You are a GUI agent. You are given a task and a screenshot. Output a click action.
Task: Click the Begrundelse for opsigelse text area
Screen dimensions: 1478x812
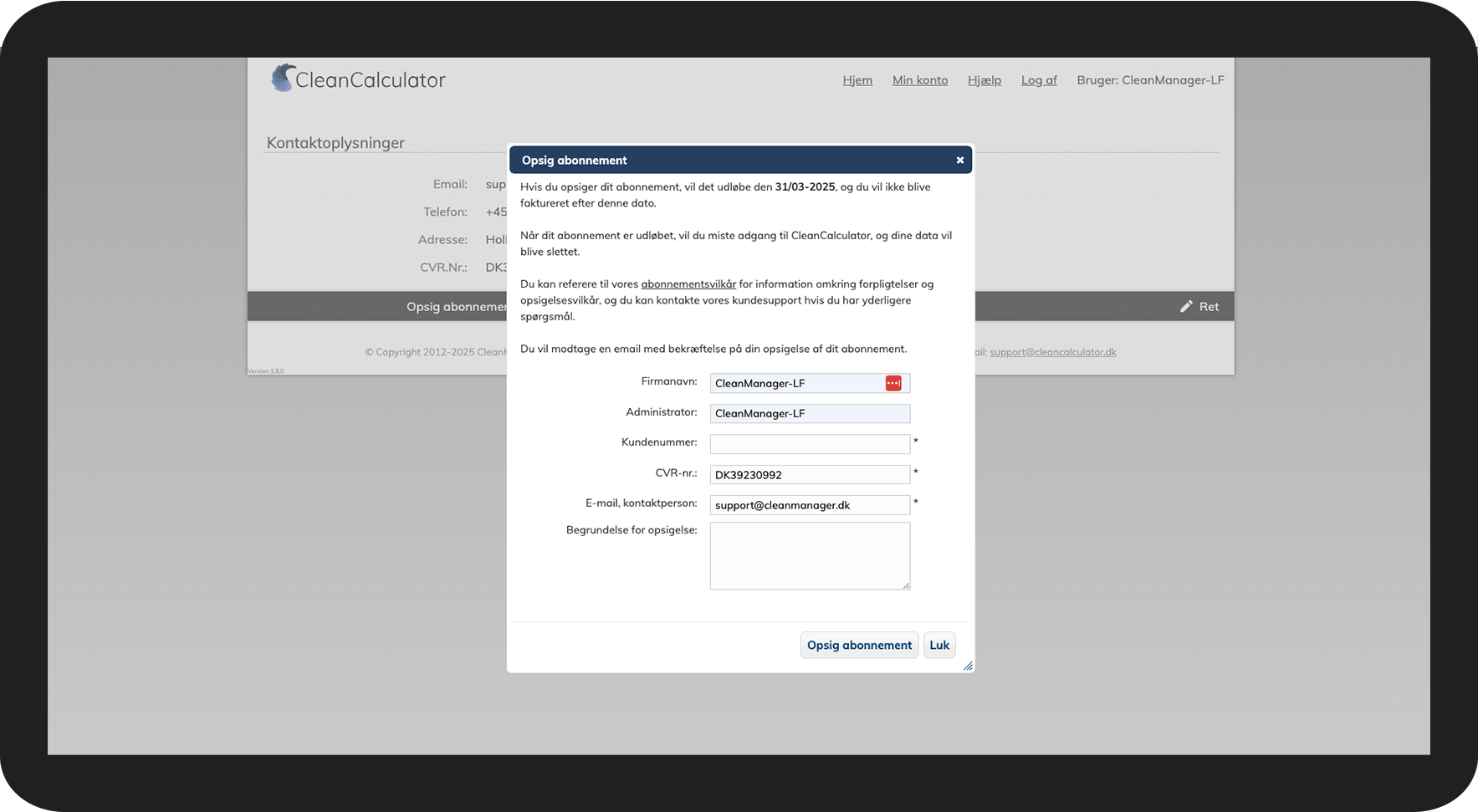[809, 555]
